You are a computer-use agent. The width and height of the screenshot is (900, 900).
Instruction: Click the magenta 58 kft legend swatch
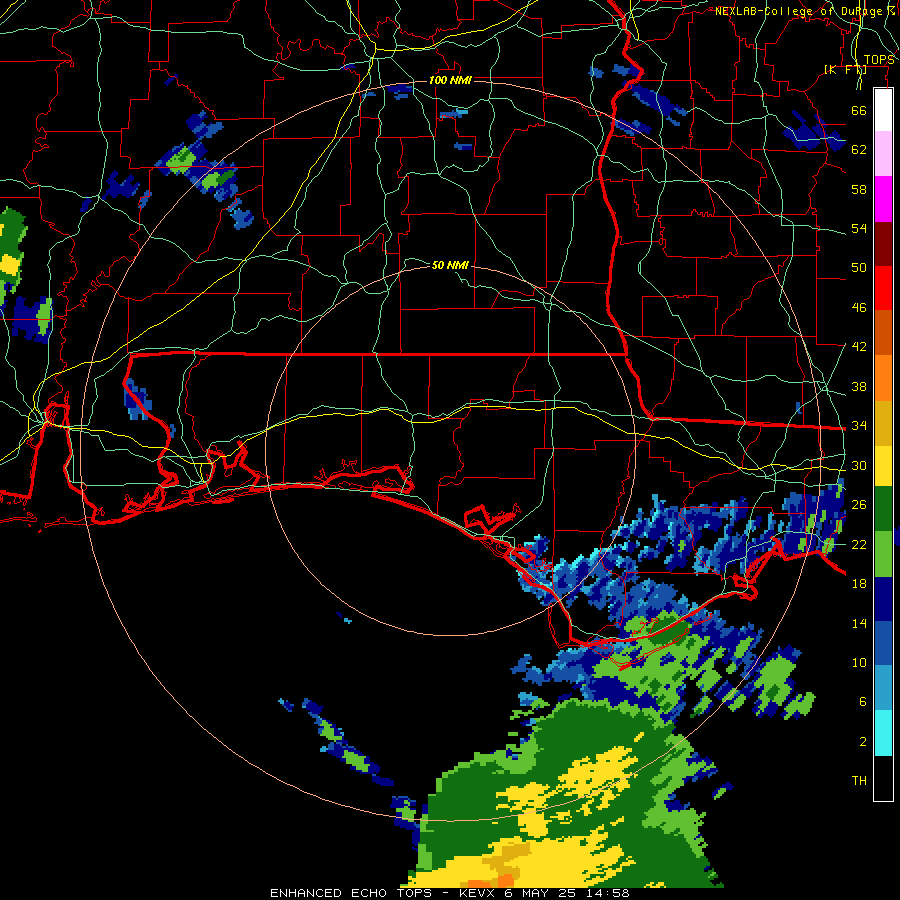click(883, 199)
